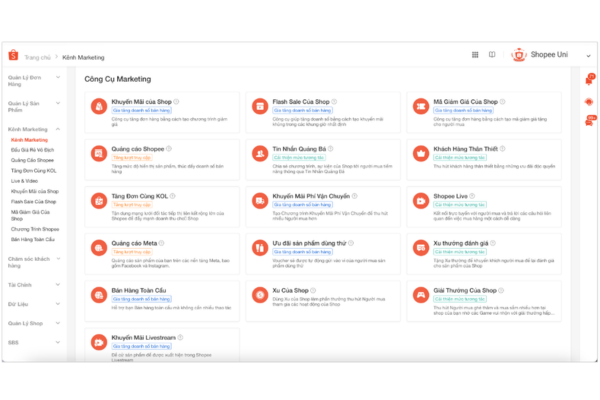This screenshot has height=400, width=600.
Task: Click the Khuyến Mãi của Shop icon
Action: coord(99,106)
